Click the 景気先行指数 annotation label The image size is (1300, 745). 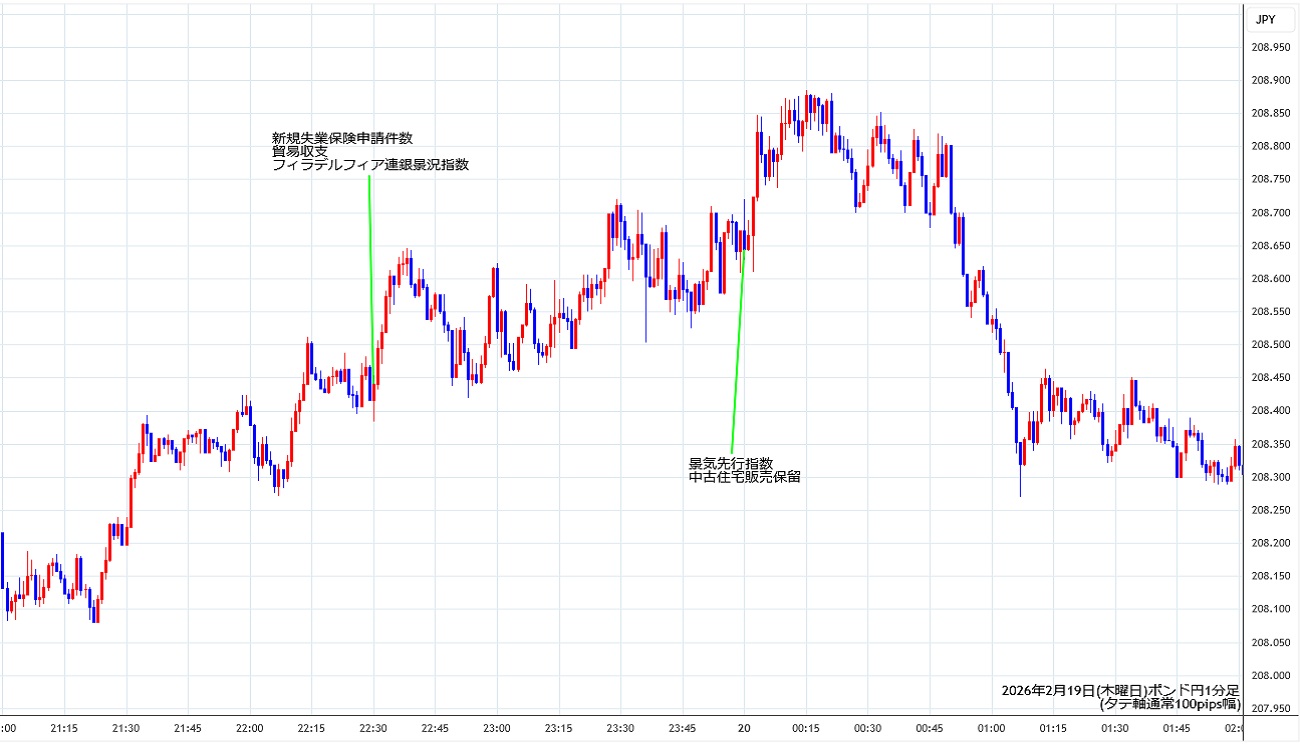pos(730,463)
